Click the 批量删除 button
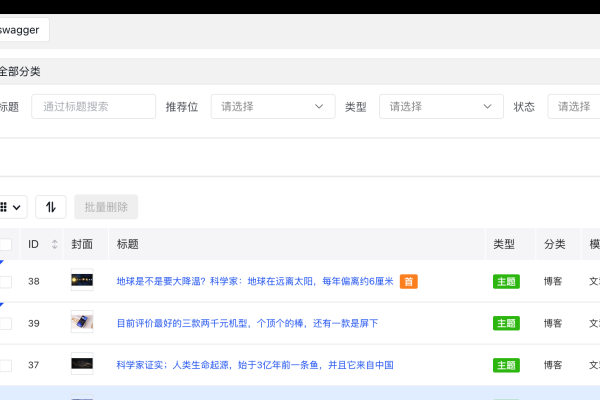This screenshot has height=400, width=600. coord(106,207)
